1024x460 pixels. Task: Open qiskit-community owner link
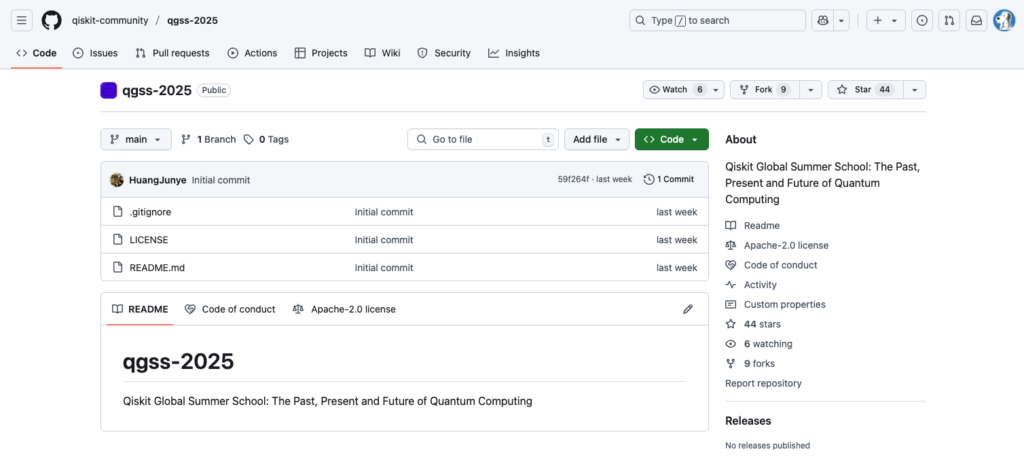point(109,20)
